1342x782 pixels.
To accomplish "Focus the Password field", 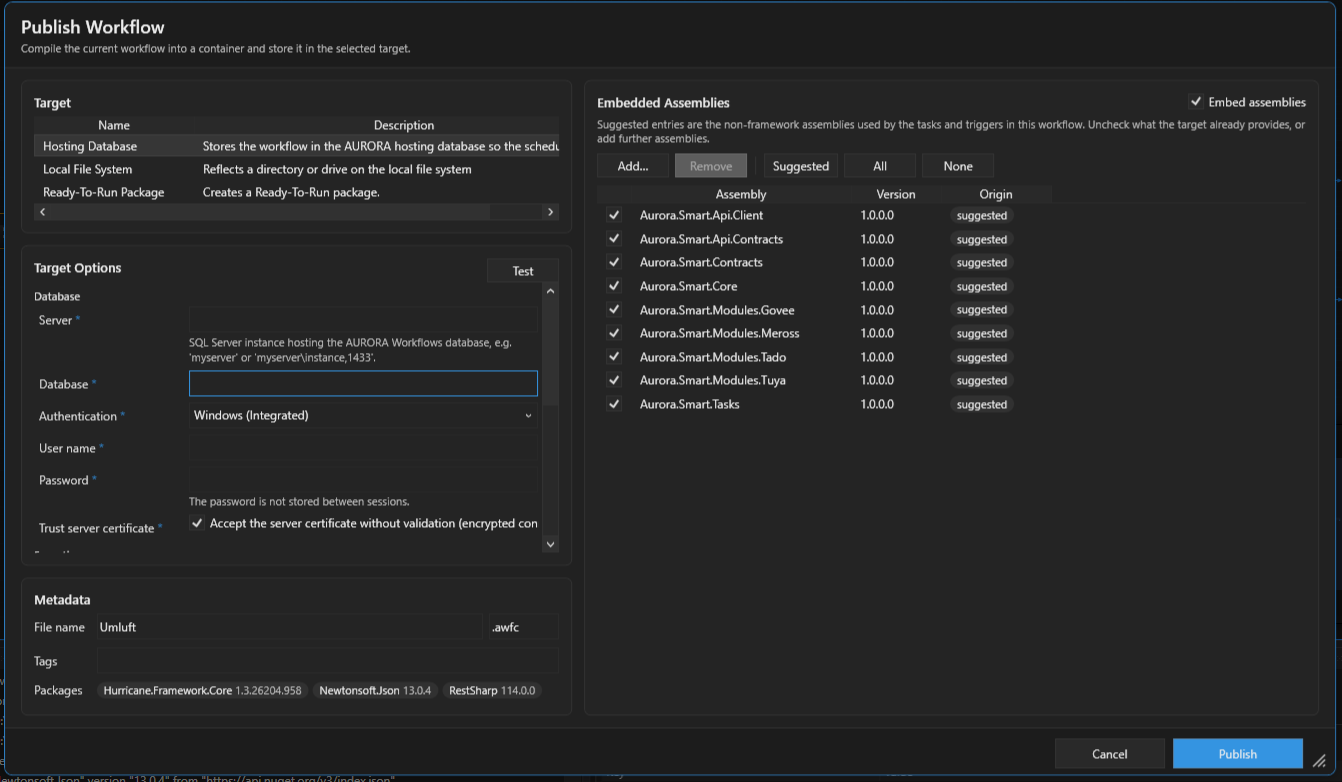I will (363, 480).
